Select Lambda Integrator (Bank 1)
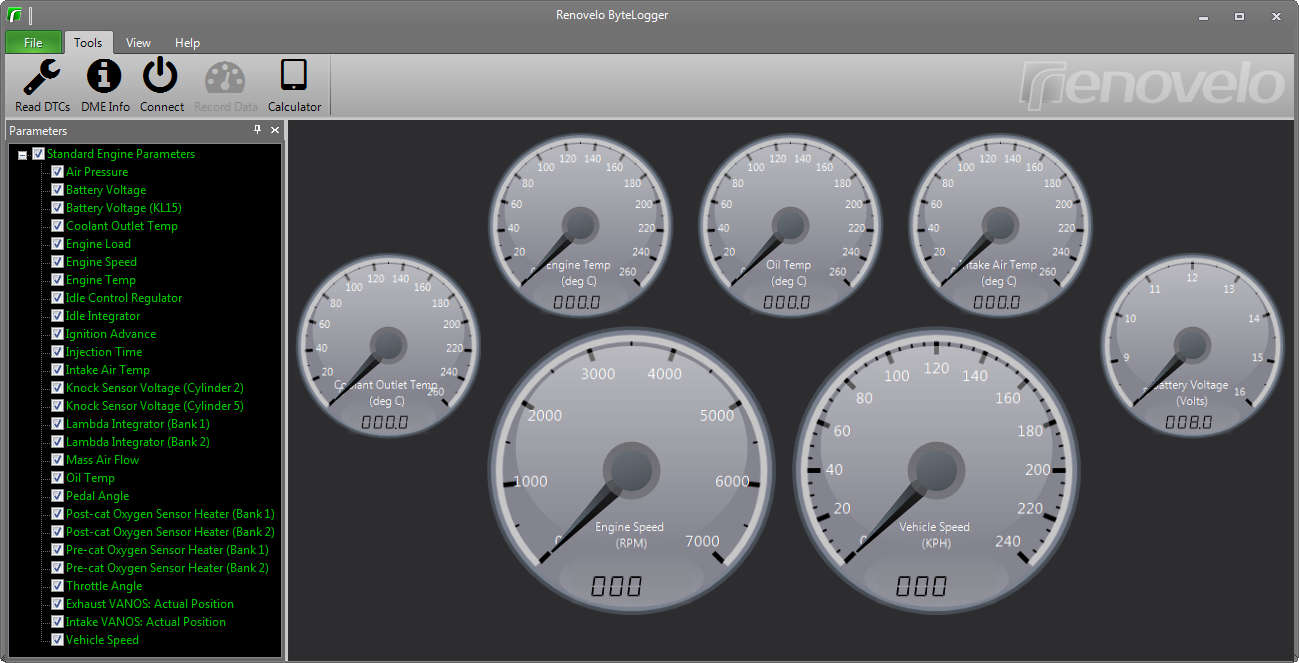Viewport: 1299px width, 663px height. click(138, 424)
